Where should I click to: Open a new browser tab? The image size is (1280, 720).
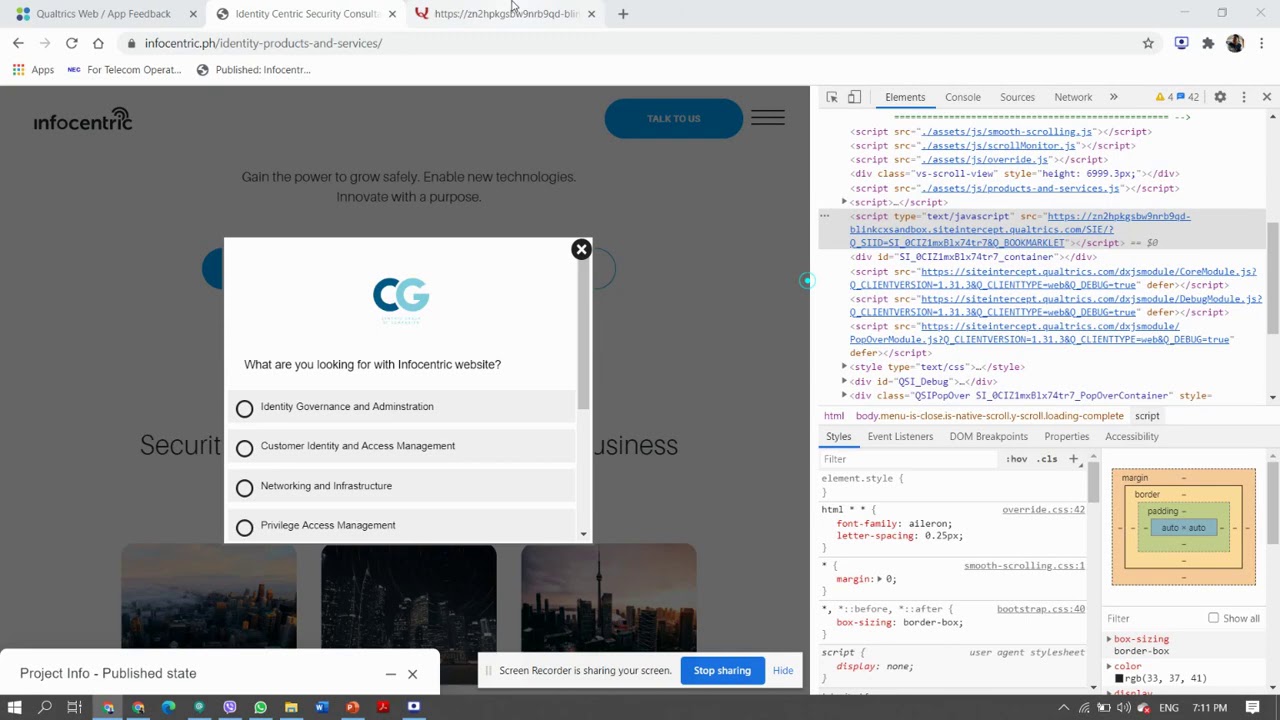click(x=623, y=14)
